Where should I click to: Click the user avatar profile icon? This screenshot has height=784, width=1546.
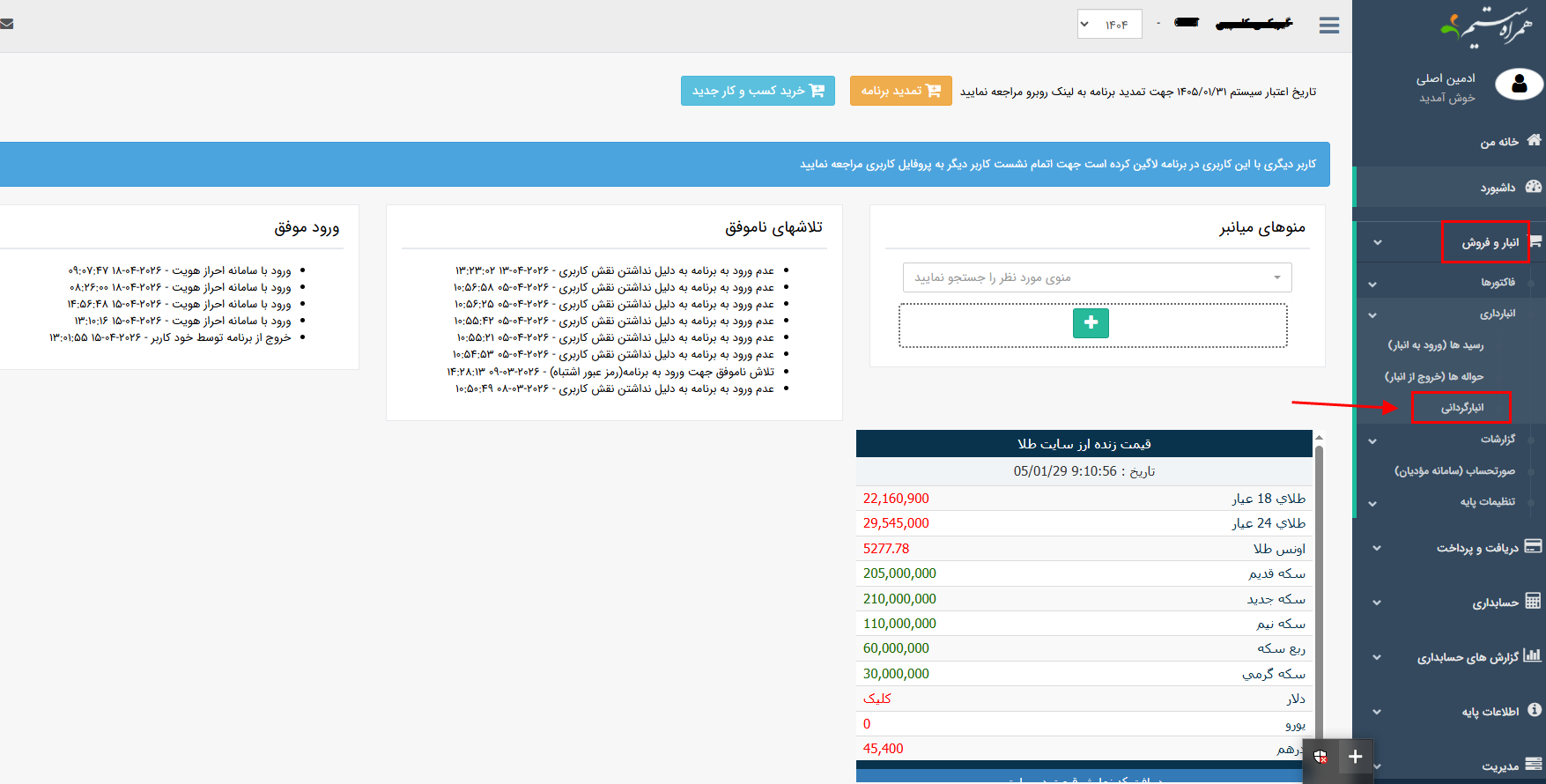[x=1519, y=85]
